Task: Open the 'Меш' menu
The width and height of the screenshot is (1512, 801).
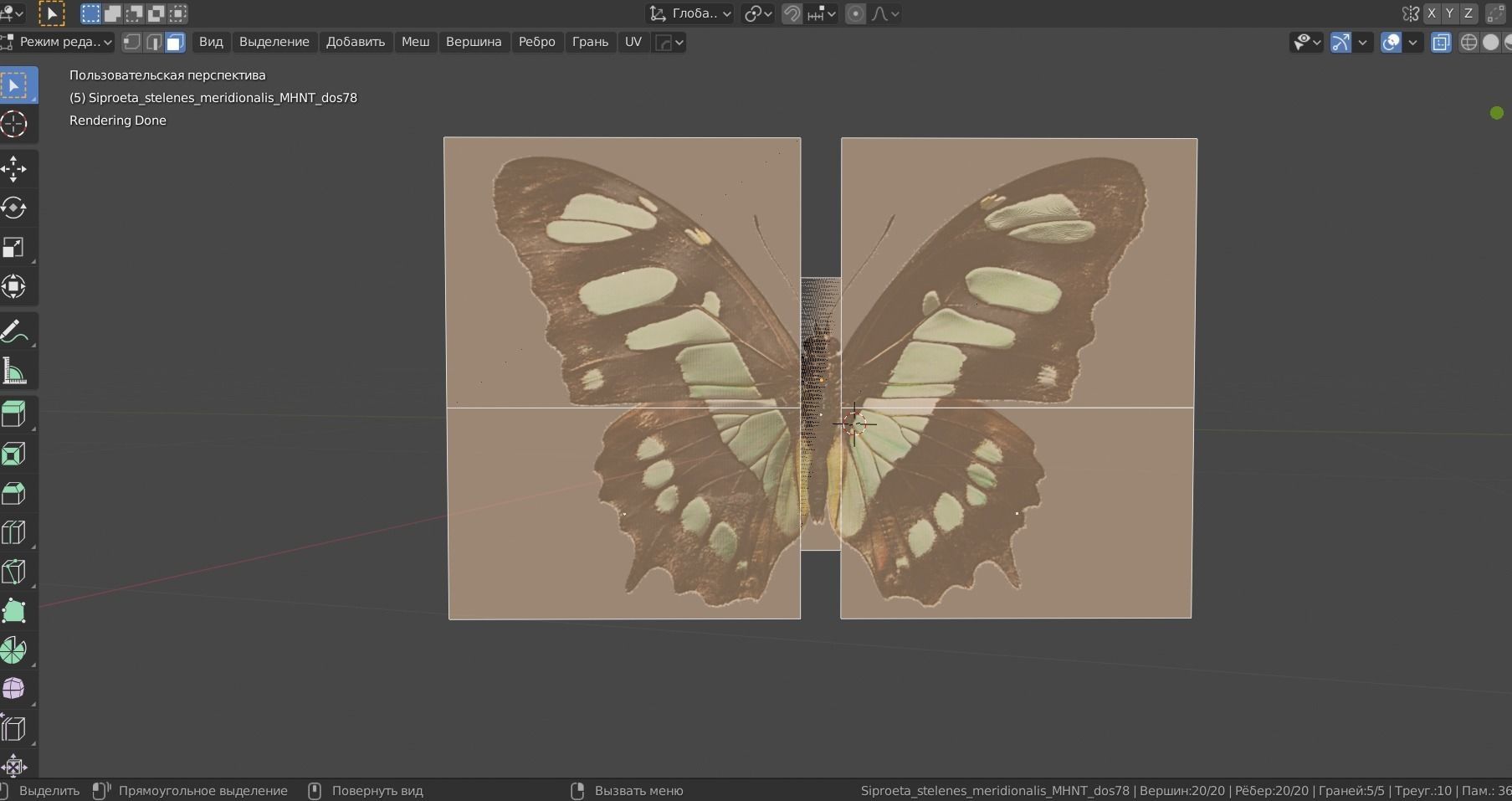Action: pyautogui.click(x=415, y=42)
